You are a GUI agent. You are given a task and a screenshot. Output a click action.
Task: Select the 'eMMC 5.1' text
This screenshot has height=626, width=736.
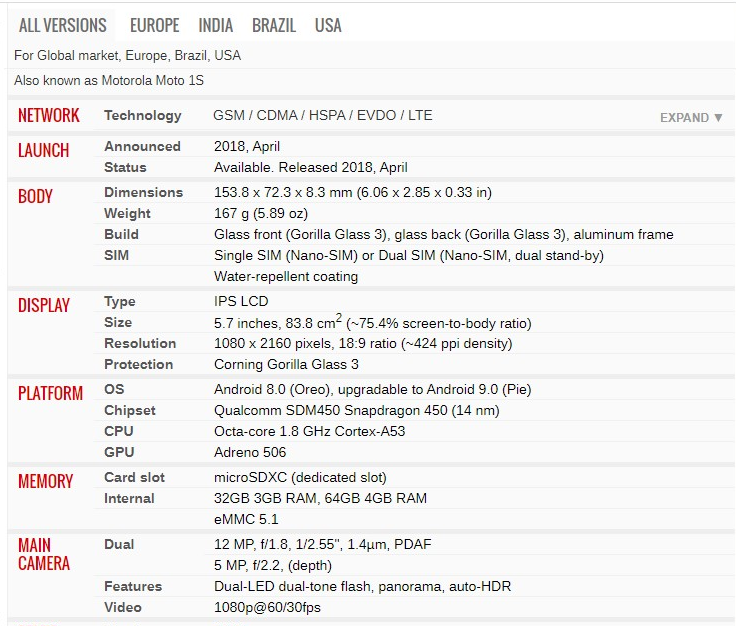[246, 519]
